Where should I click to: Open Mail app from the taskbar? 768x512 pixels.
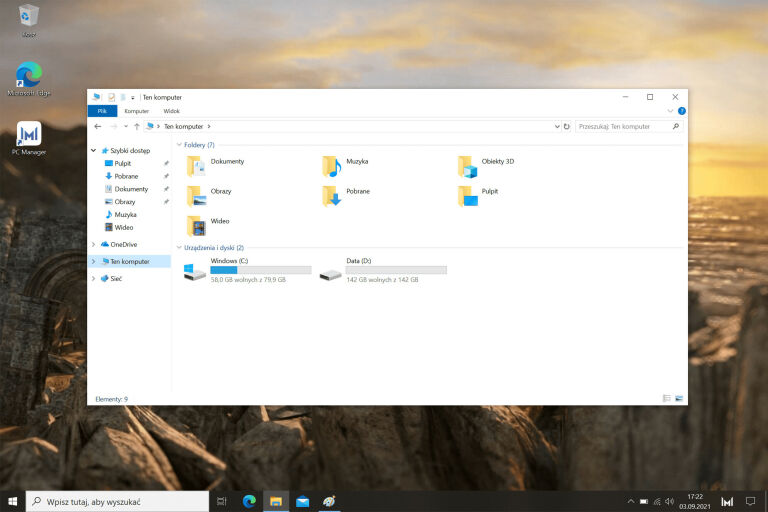pos(303,501)
